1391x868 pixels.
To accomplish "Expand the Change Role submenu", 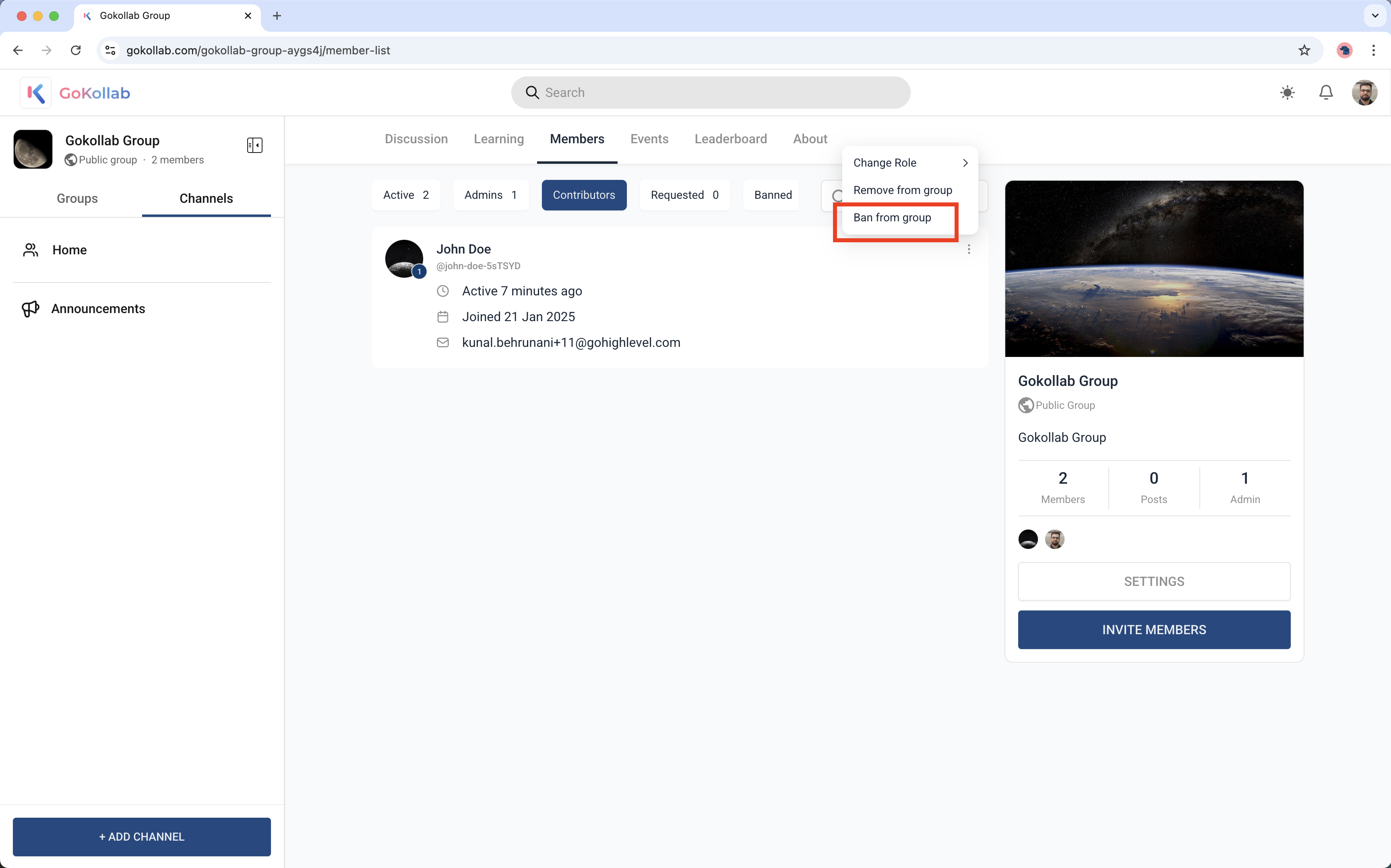I will coord(910,163).
